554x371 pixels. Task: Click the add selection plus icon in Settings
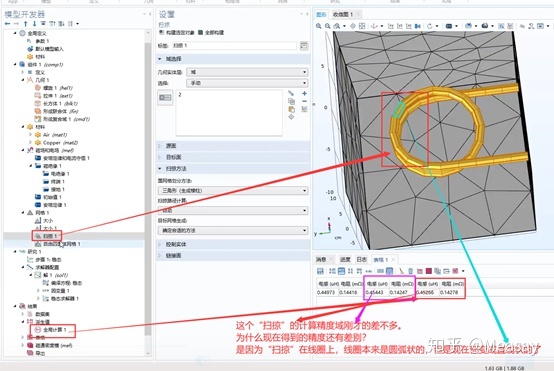click(304, 93)
